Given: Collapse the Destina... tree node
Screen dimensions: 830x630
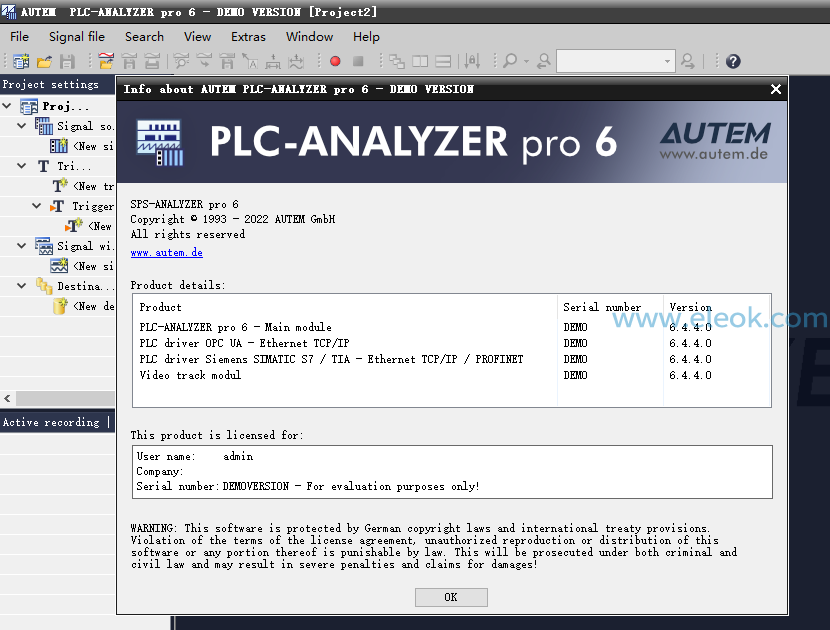Looking at the screenshot, I should tap(22, 286).
